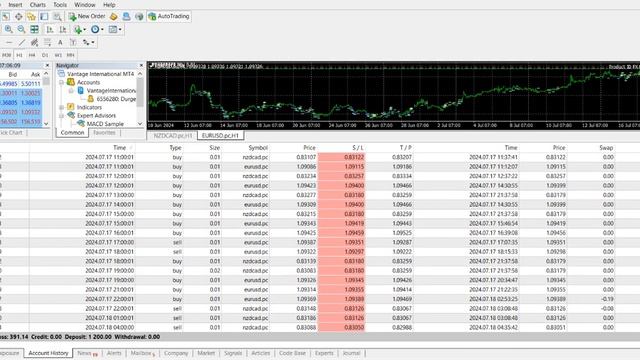Sort history by the Symbol column header
Screen dimensions: 640x360
tap(258, 148)
